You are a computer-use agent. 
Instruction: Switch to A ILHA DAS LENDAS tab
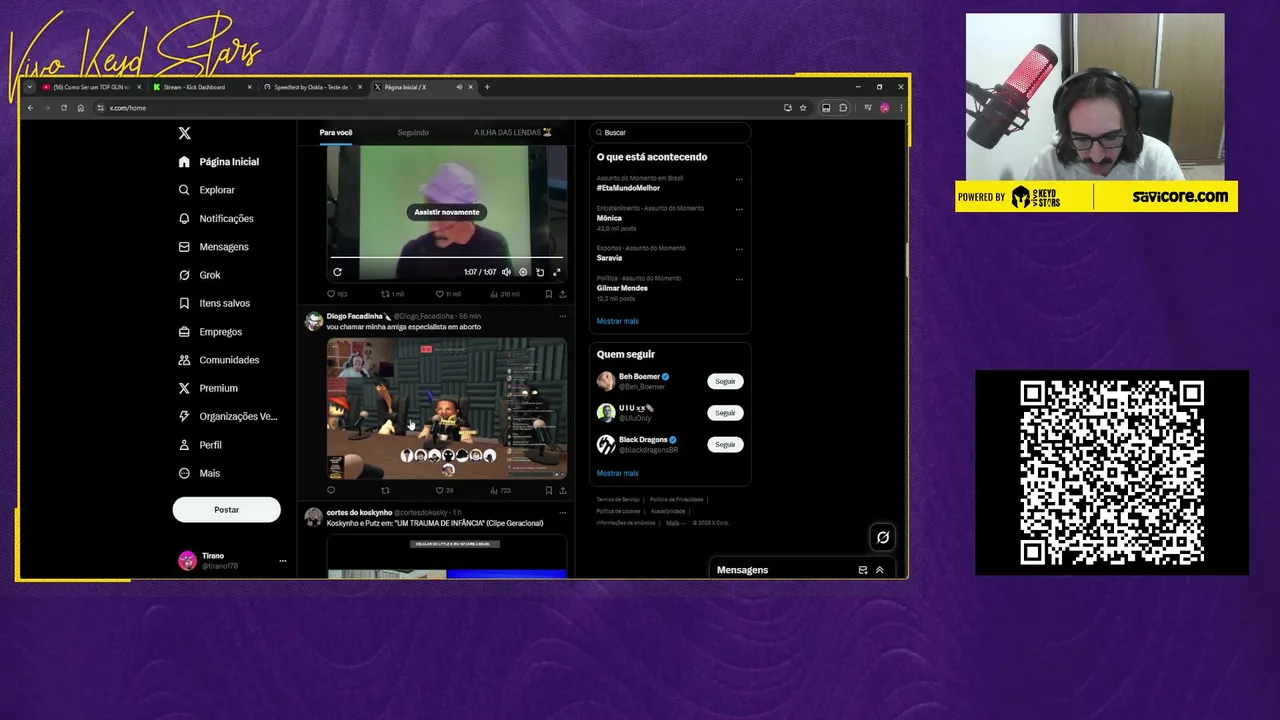513,132
